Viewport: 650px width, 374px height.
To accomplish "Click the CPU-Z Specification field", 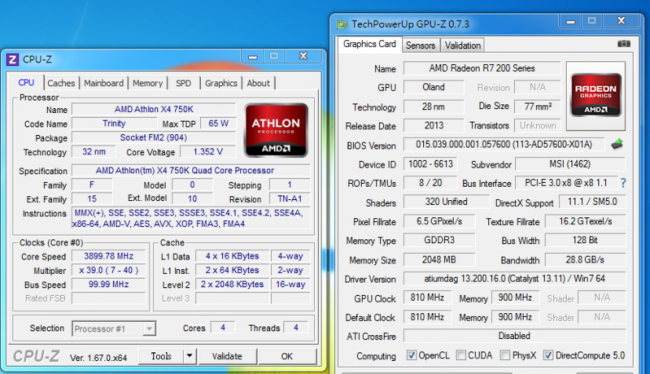I will point(191,170).
